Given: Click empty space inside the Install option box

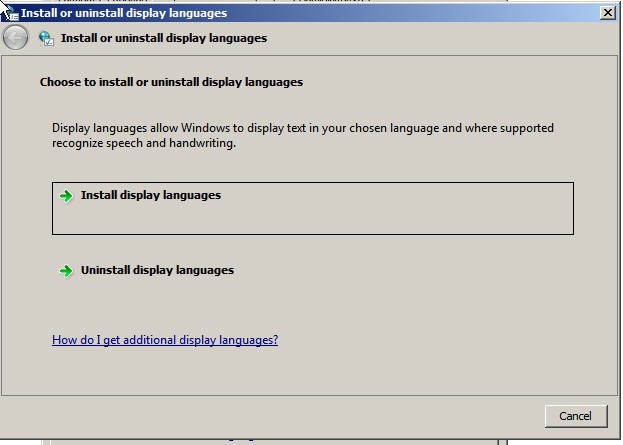Looking at the screenshot, I should (x=400, y=215).
